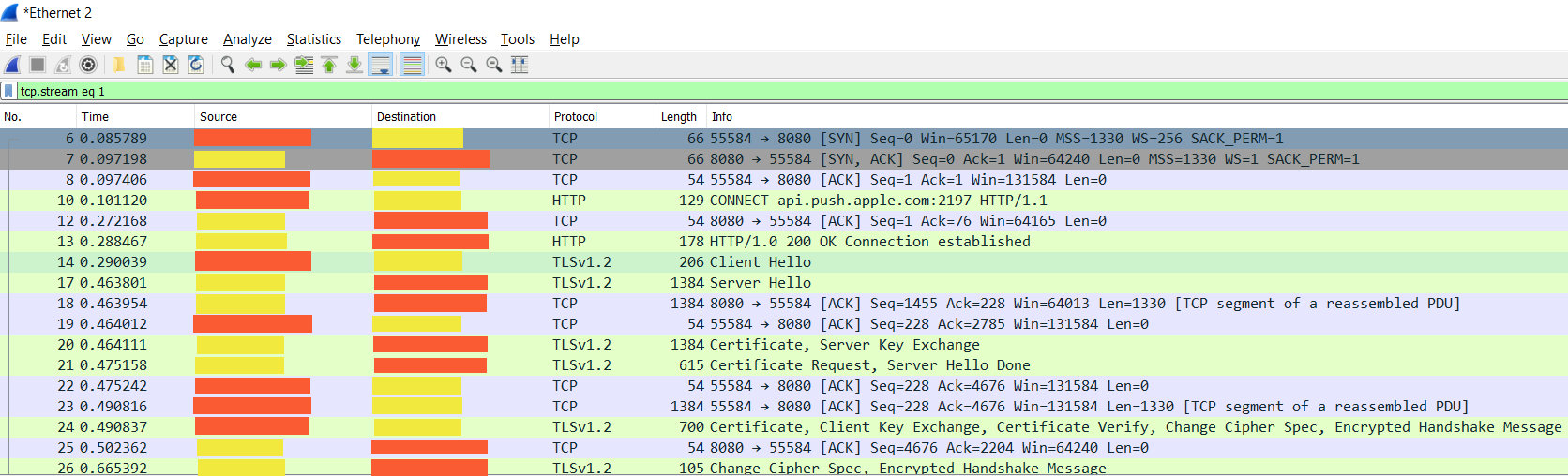
Task: Open the Help menu
Action: [x=565, y=39]
